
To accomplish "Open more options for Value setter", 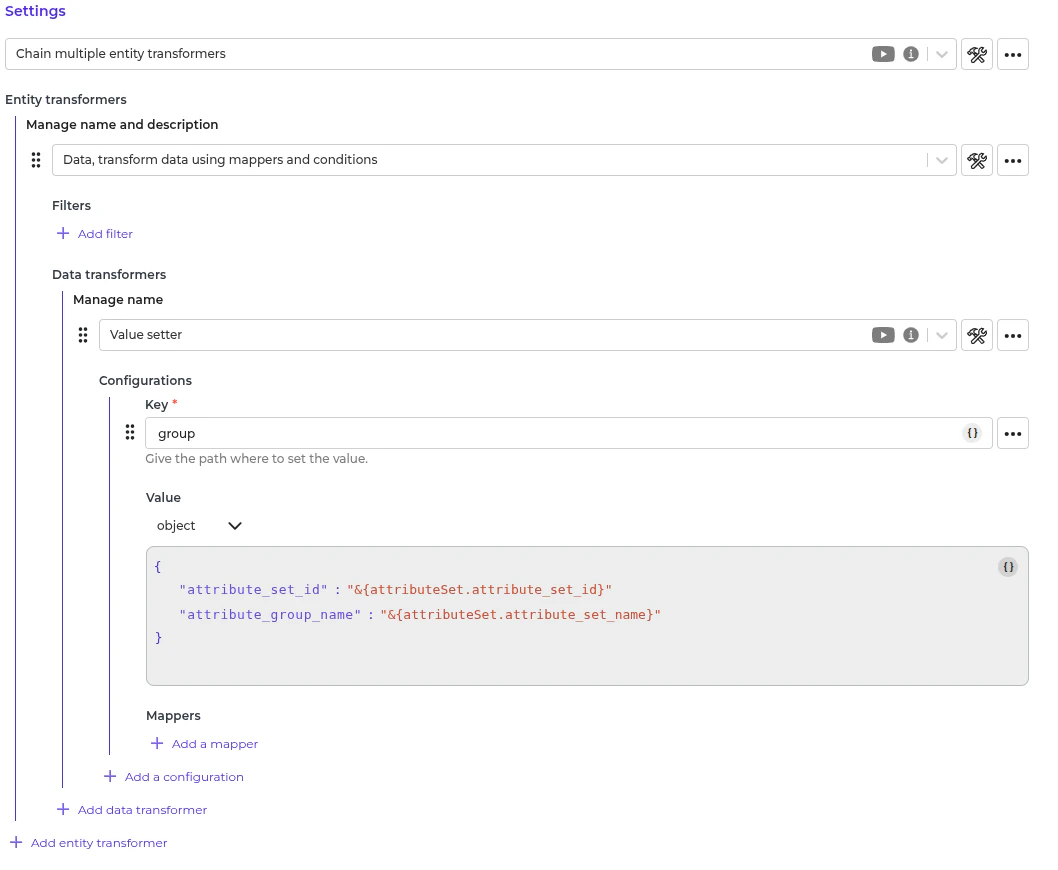I will [x=1012, y=335].
